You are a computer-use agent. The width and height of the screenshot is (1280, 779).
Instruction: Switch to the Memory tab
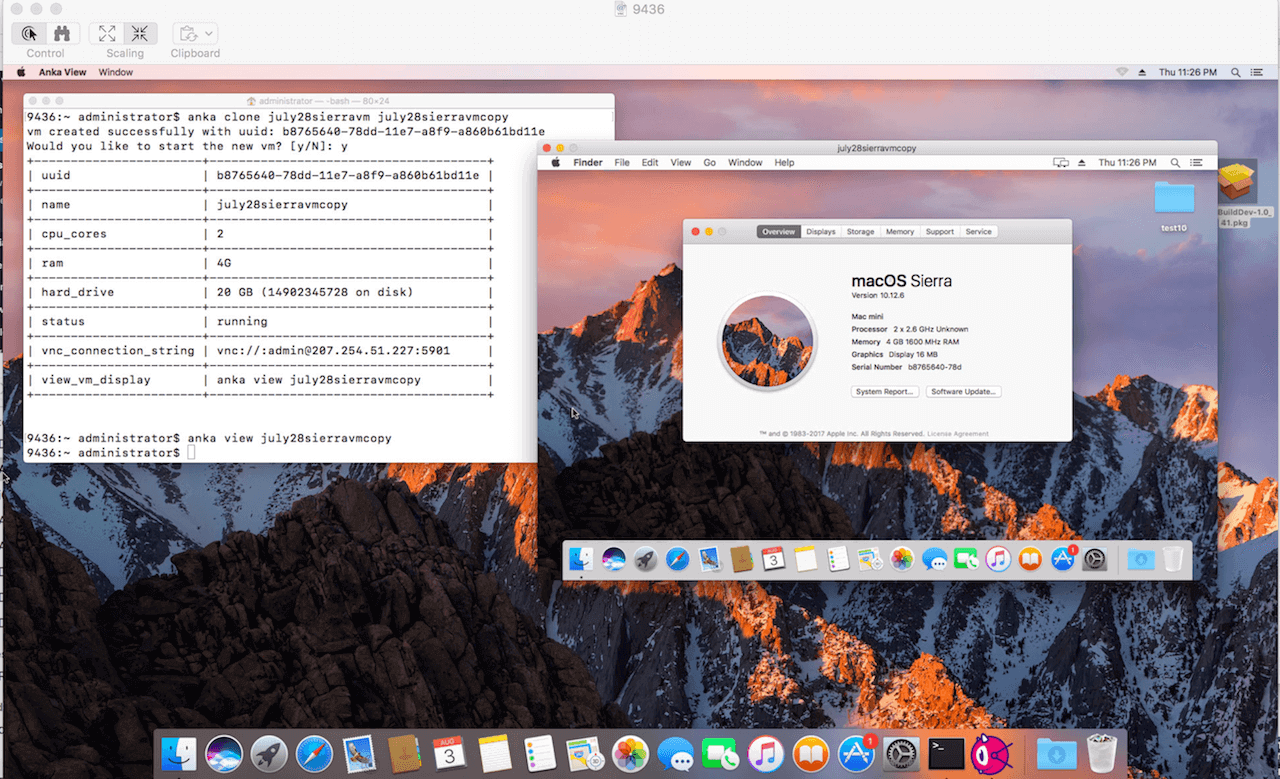(900, 231)
